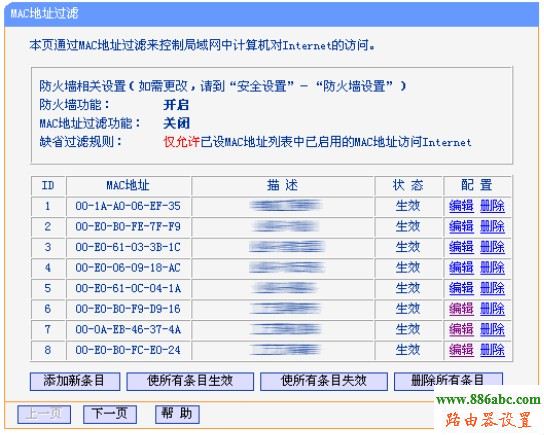Delete the 00-E0-06-09-18-AC entry
Screen dimensions: 544x435
click(492, 267)
